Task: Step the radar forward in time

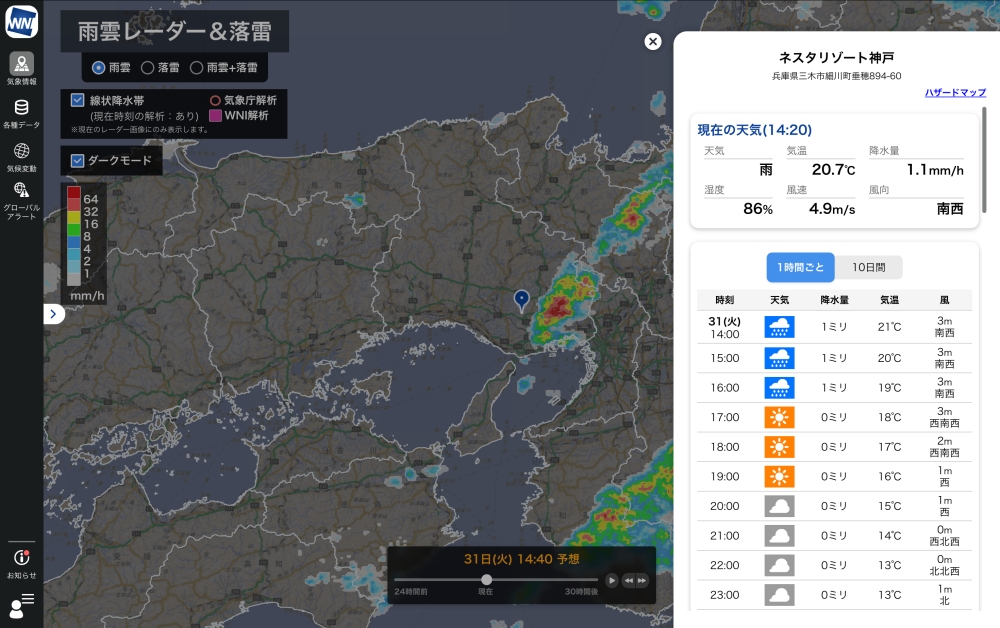Action: (x=642, y=580)
